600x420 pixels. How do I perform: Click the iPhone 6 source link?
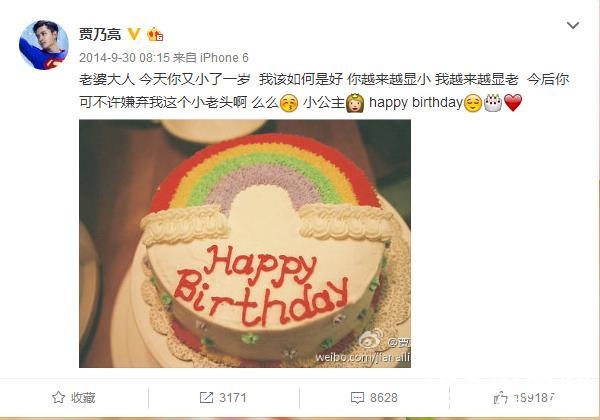point(224,58)
